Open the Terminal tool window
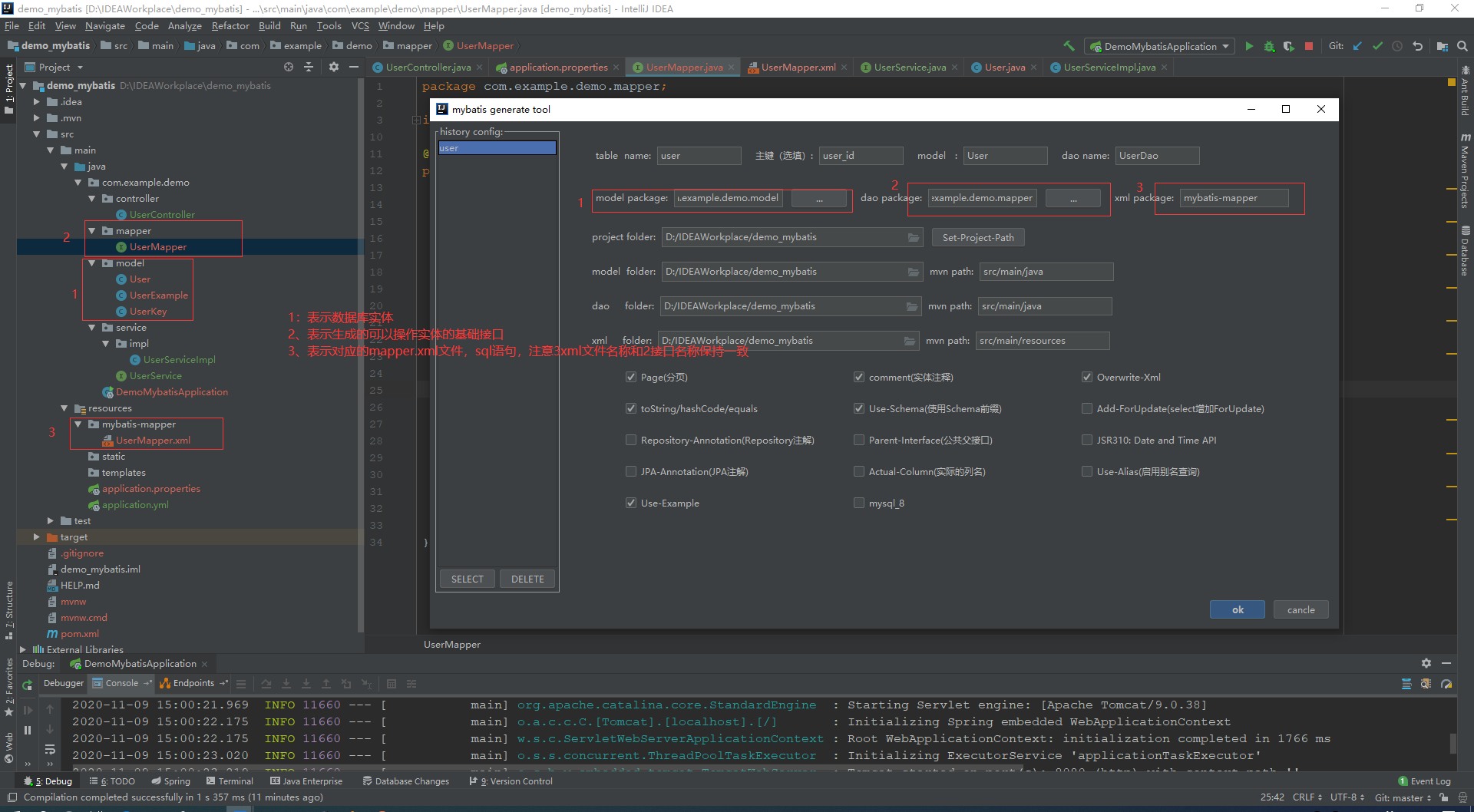 230,781
